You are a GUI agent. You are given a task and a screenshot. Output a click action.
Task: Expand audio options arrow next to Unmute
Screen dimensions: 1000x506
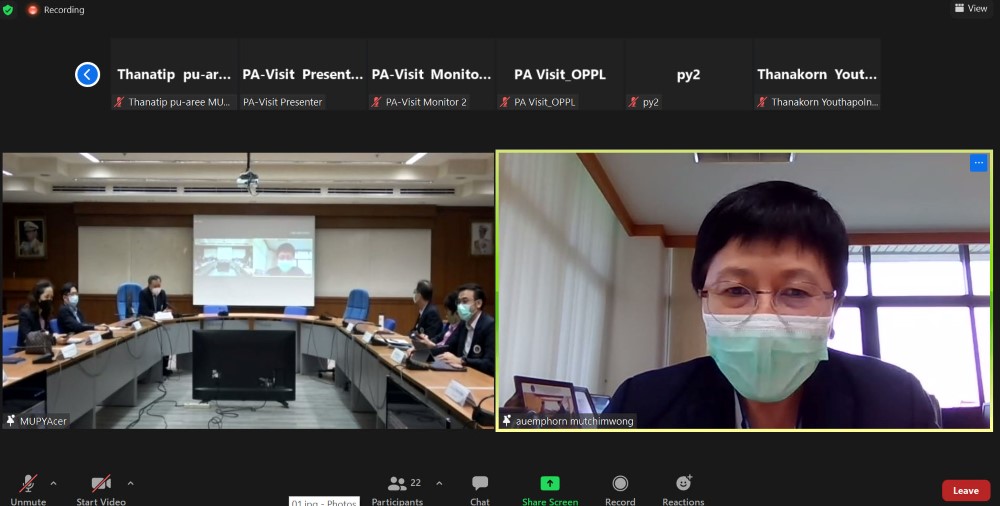(54, 483)
